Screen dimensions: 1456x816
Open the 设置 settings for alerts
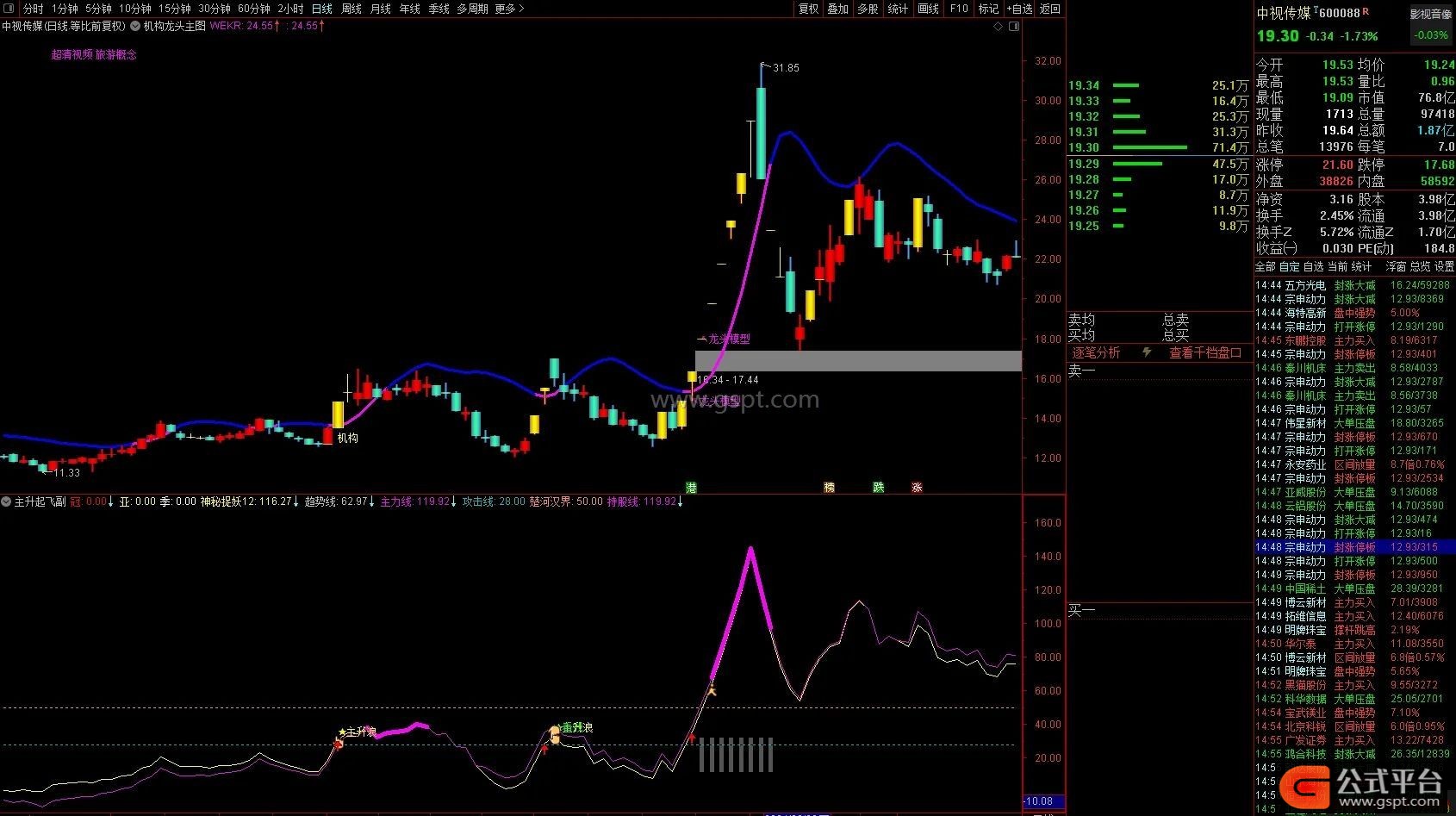(1444, 266)
